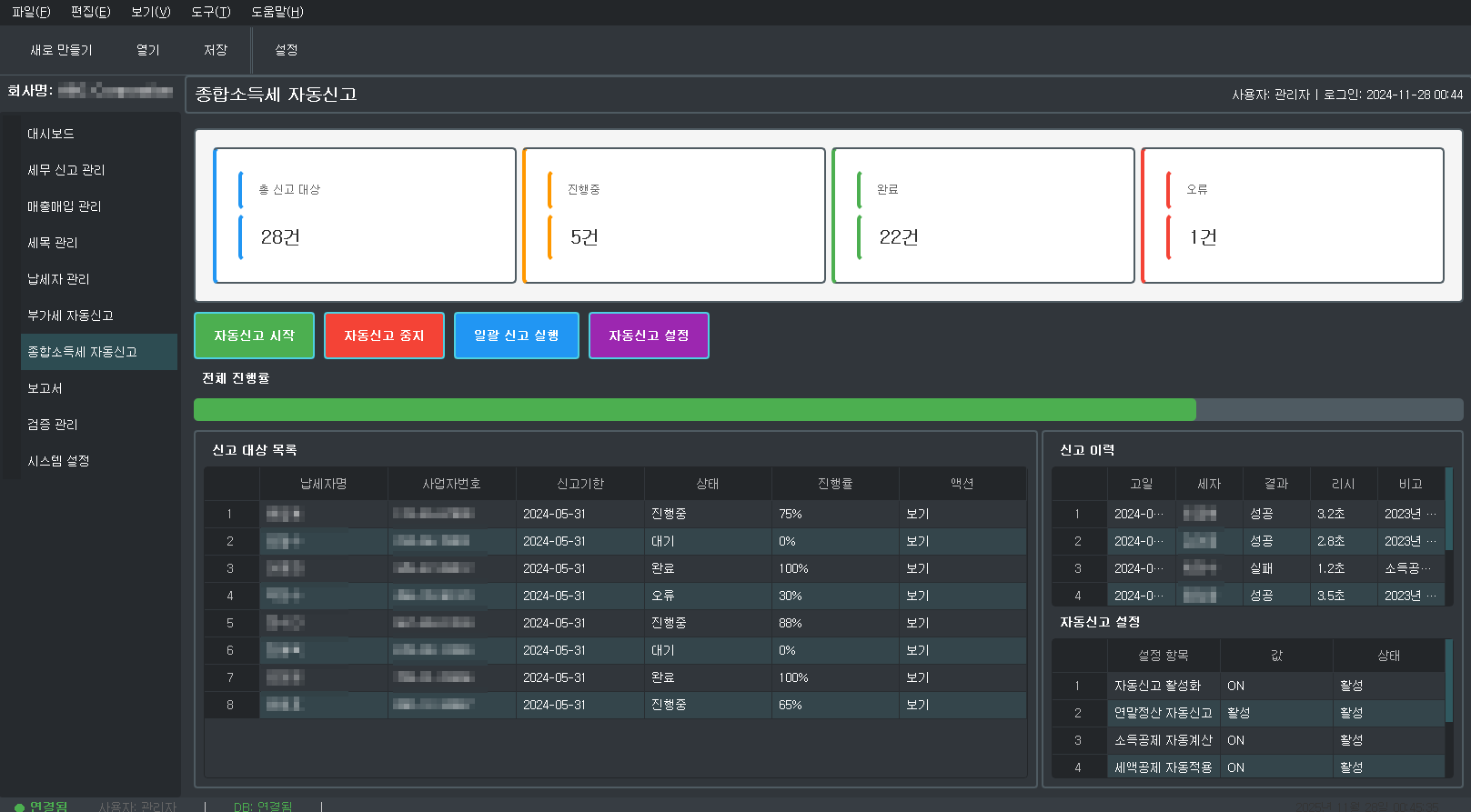Open 자동신고 설정 purple button
This screenshot has height=812, width=1471.
pyautogui.click(x=649, y=336)
